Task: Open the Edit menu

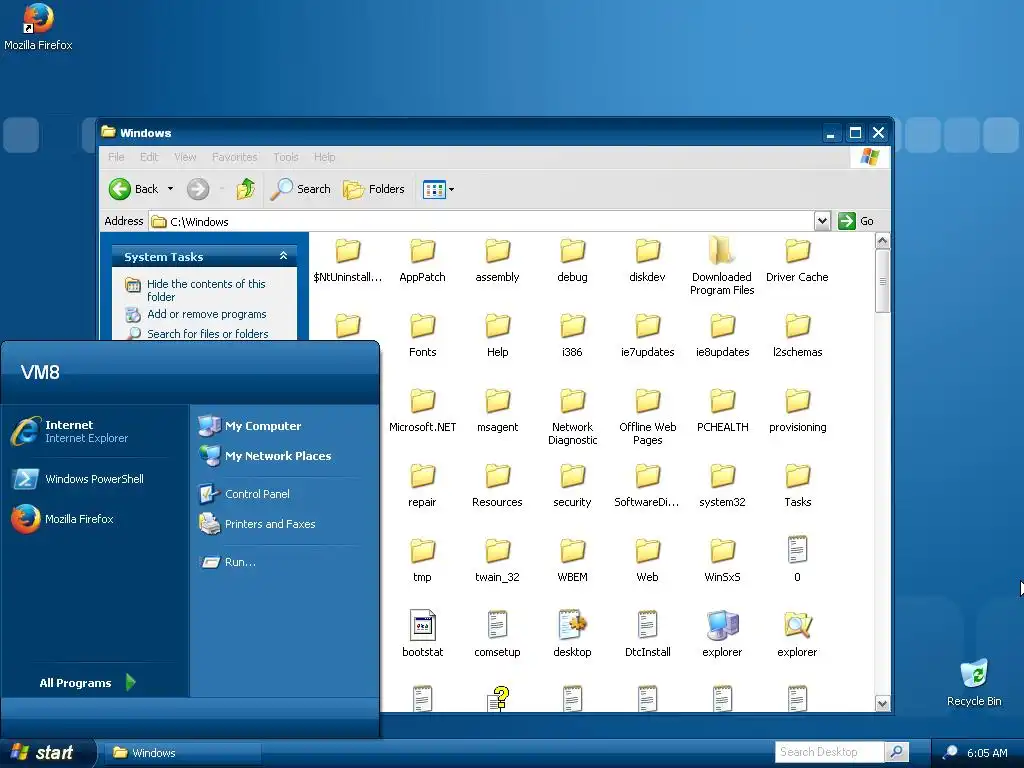Action: [x=149, y=157]
